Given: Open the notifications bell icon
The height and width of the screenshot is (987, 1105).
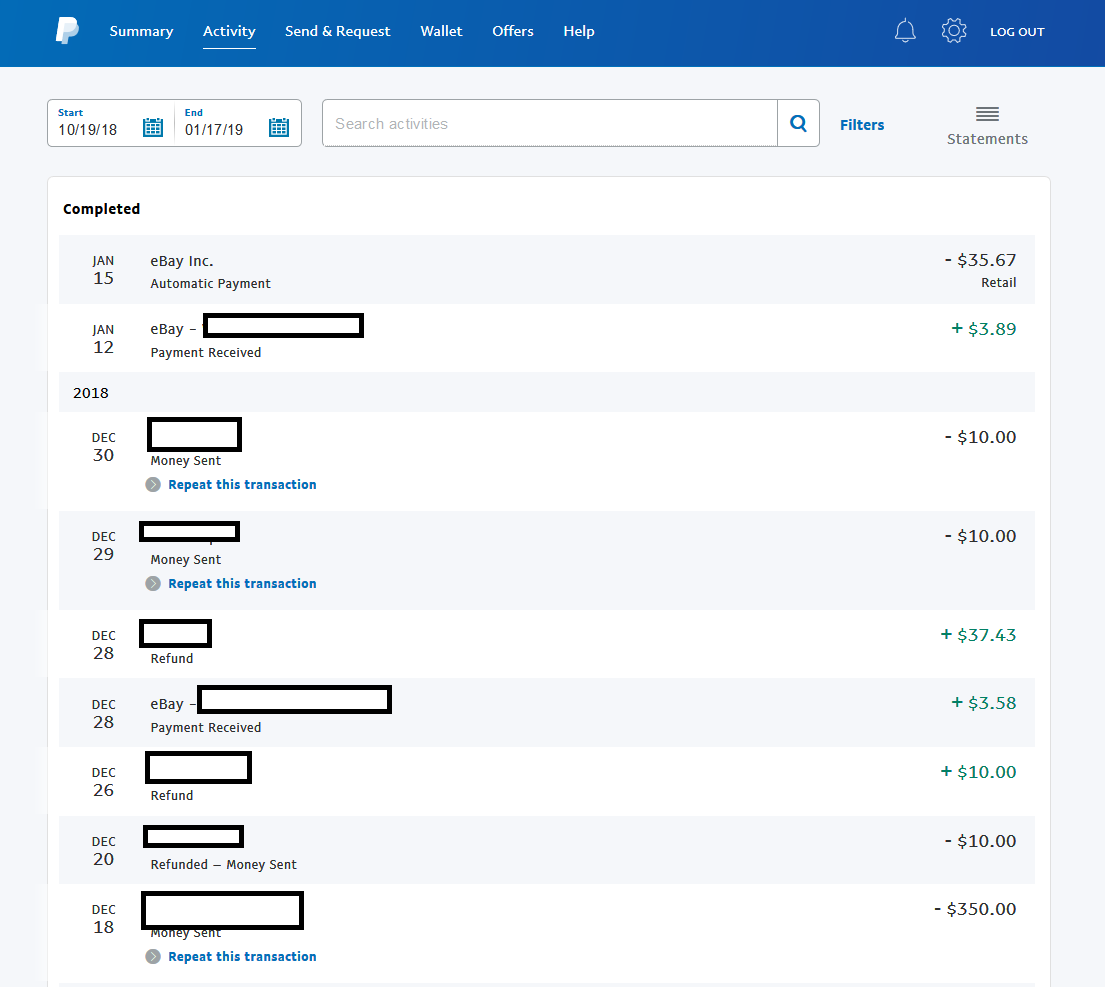Looking at the screenshot, I should 905,31.
